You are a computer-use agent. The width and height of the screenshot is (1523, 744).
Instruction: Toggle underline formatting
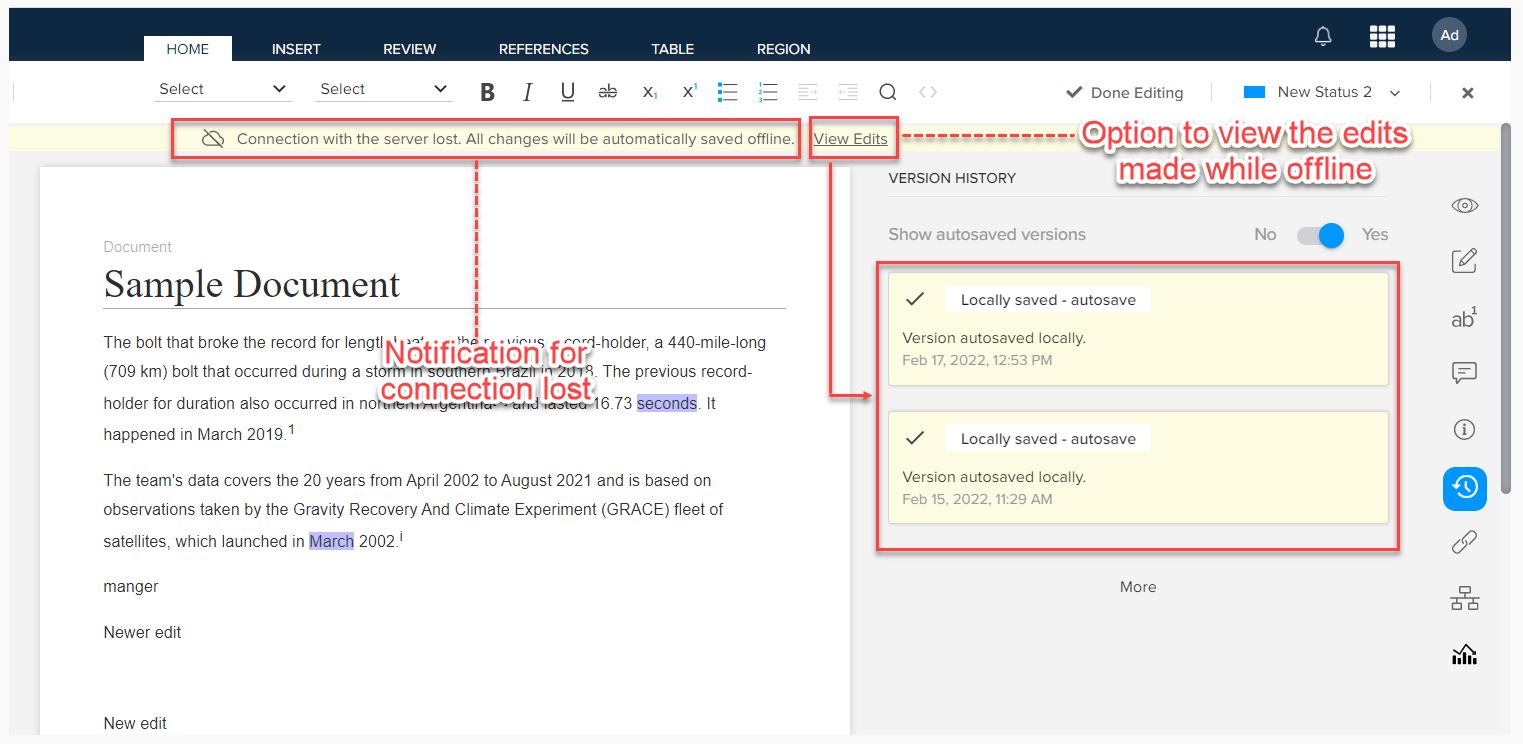click(x=567, y=92)
